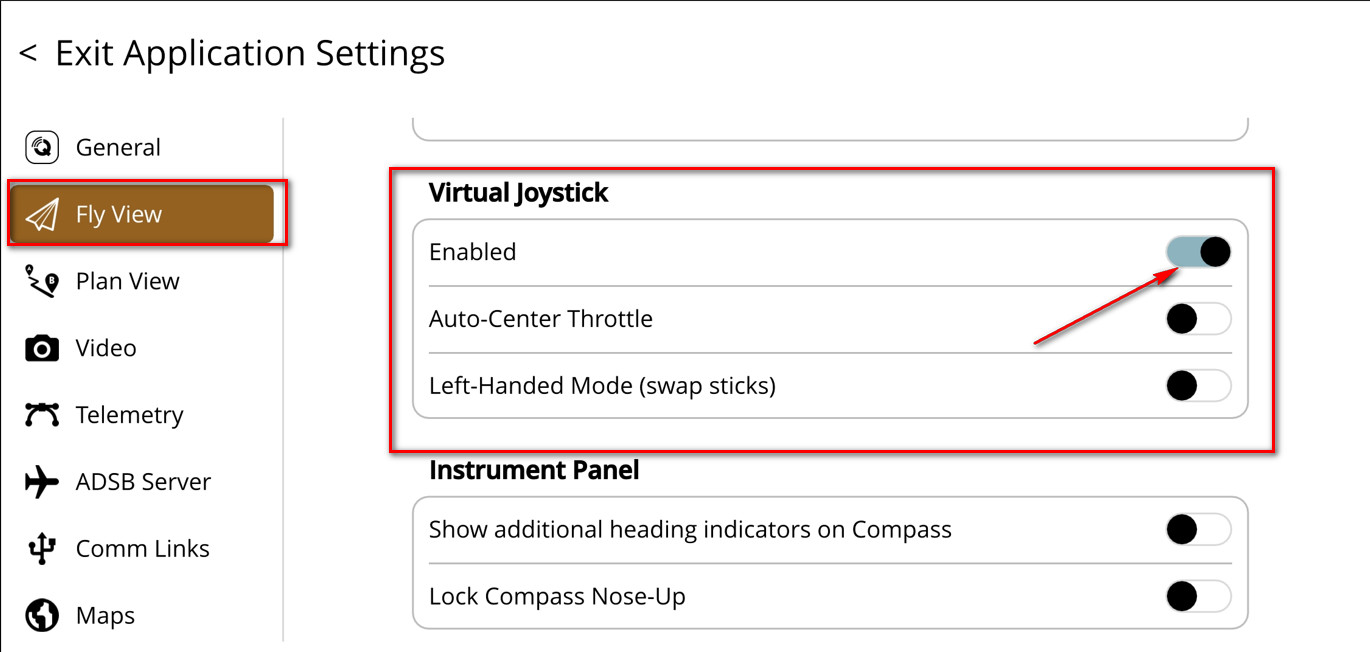
Task: Click the Fly View paper plane icon
Action: (42, 215)
